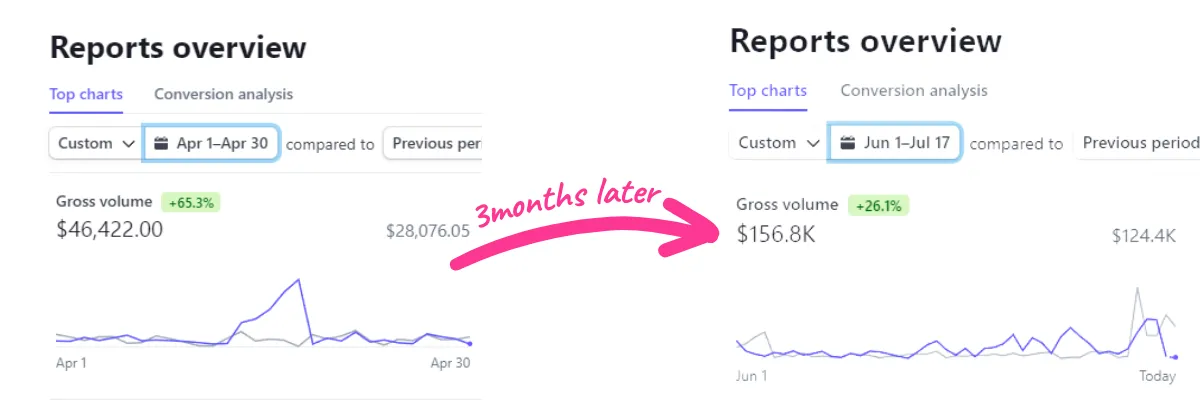Click the Today end point on right chart
This screenshot has width=1200, height=400.
click(1175, 357)
